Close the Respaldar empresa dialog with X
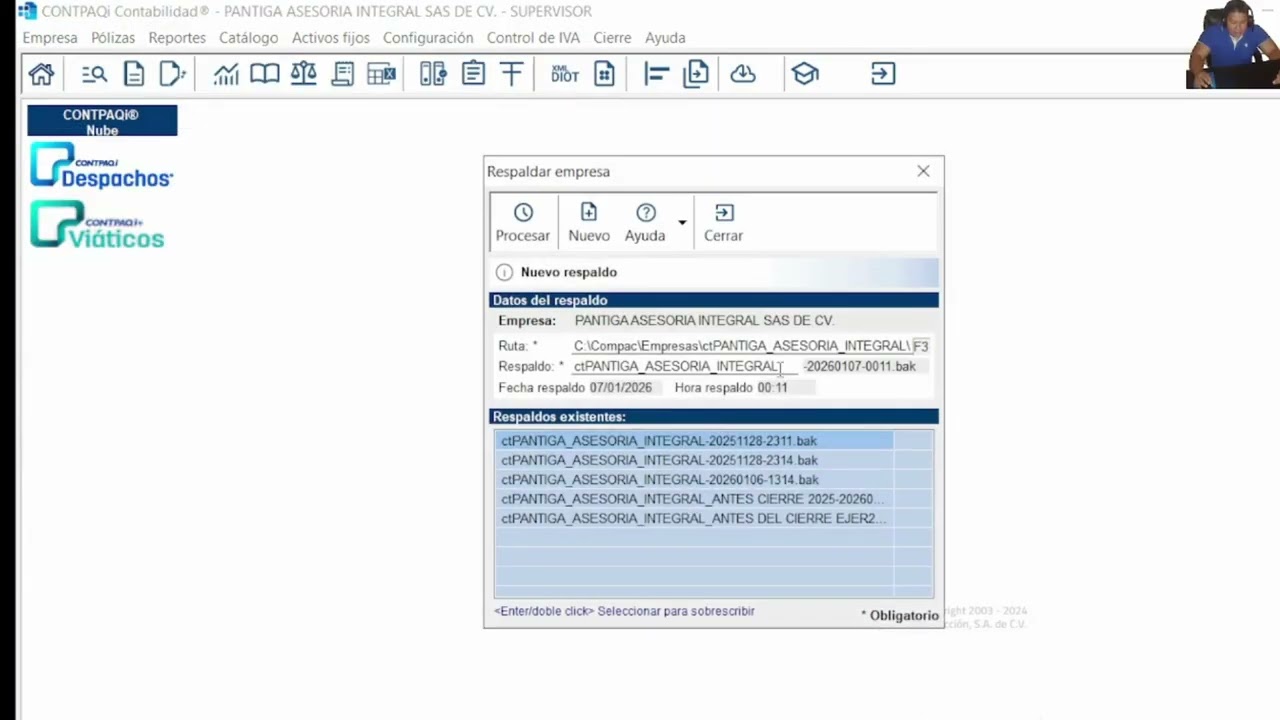Viewport: 1280px width, 720px height. (x=923, y=171)
